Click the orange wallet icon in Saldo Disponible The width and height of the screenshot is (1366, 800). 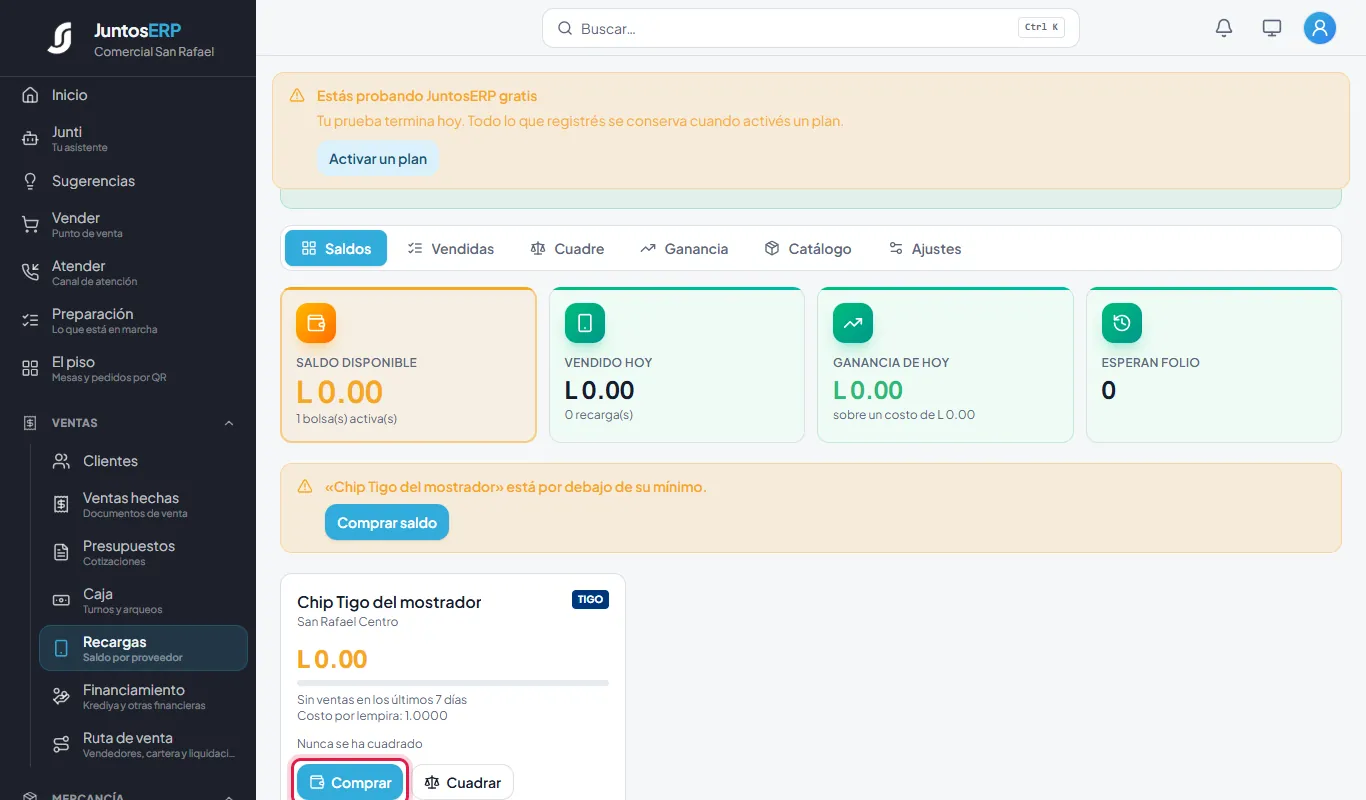[x=316, y=323]
